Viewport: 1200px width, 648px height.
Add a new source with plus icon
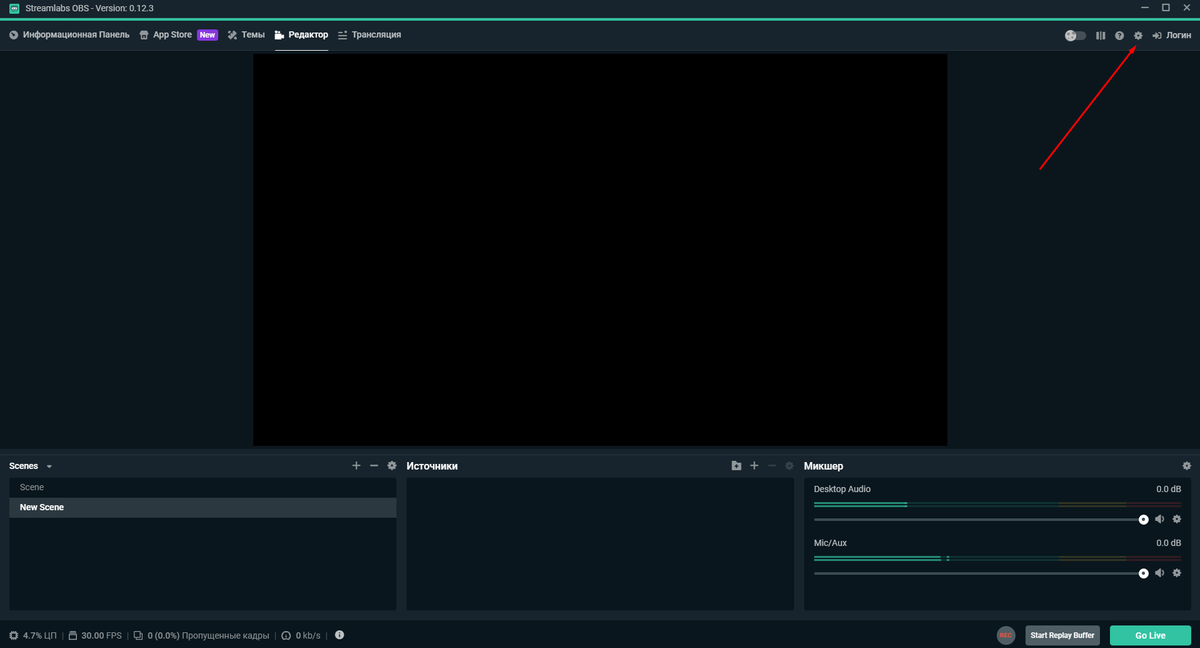coord(754,466)
